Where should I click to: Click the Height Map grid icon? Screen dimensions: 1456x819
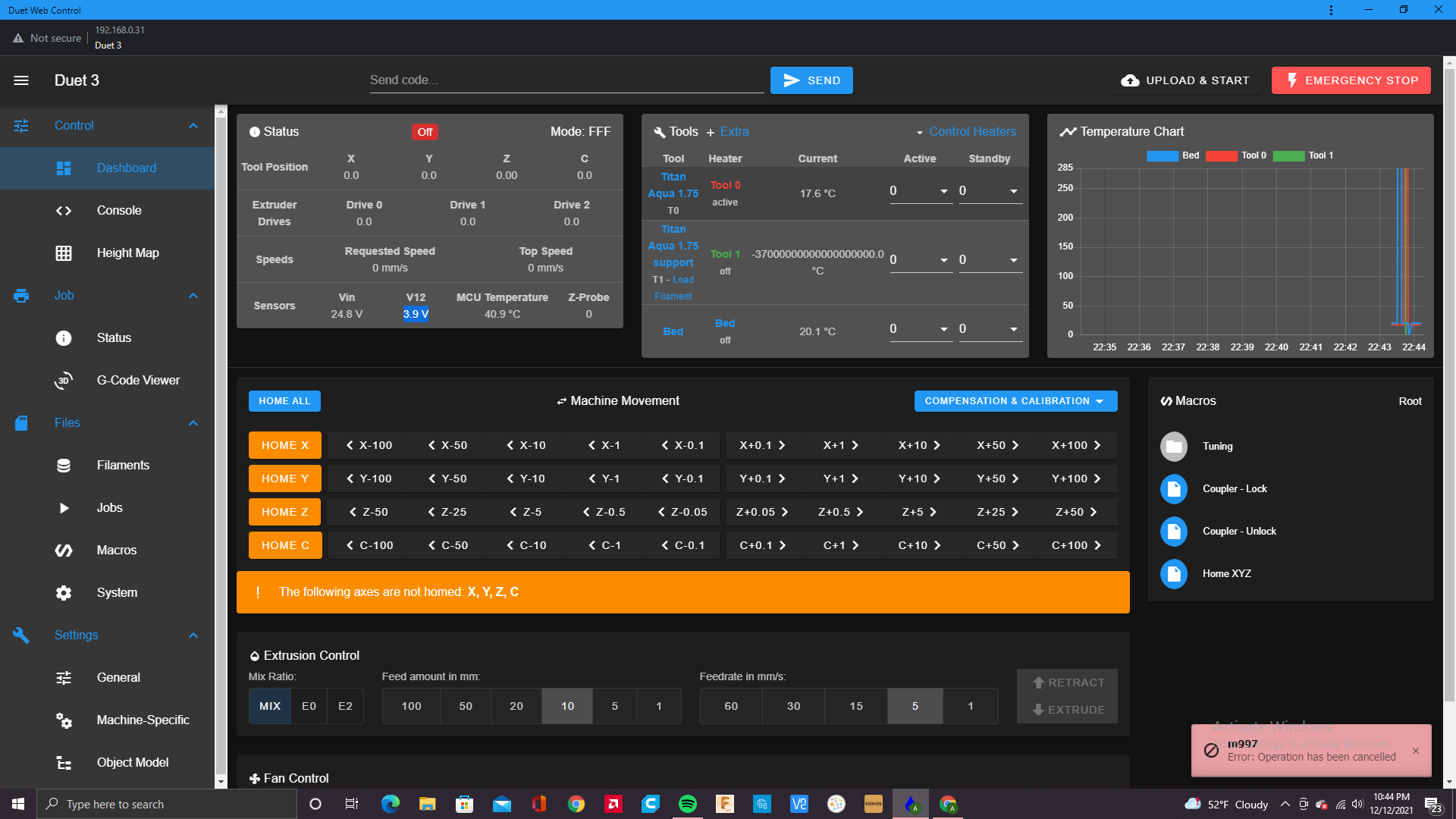click(64, 253)
